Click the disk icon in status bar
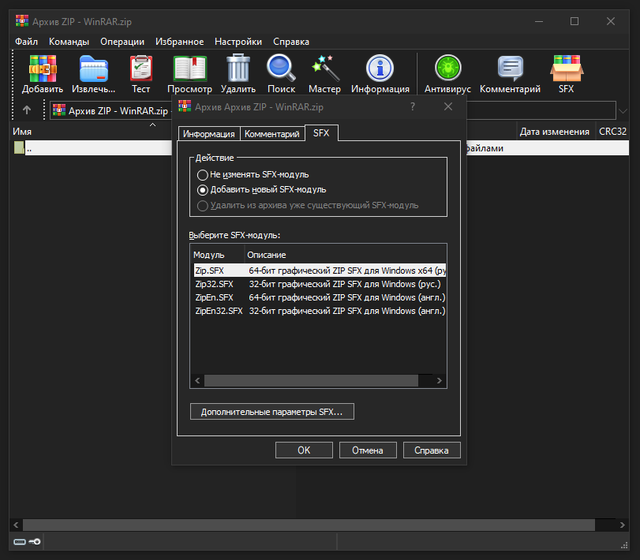Screen dimensions: 640x560 point(20,542)
